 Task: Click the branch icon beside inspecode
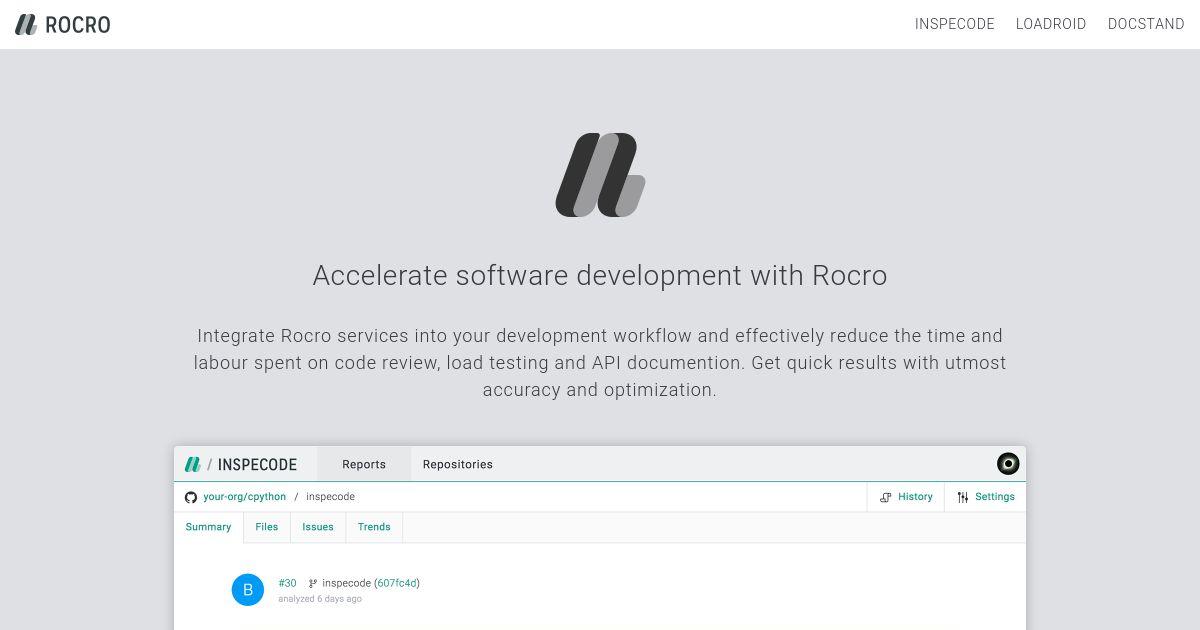[313, 583]
